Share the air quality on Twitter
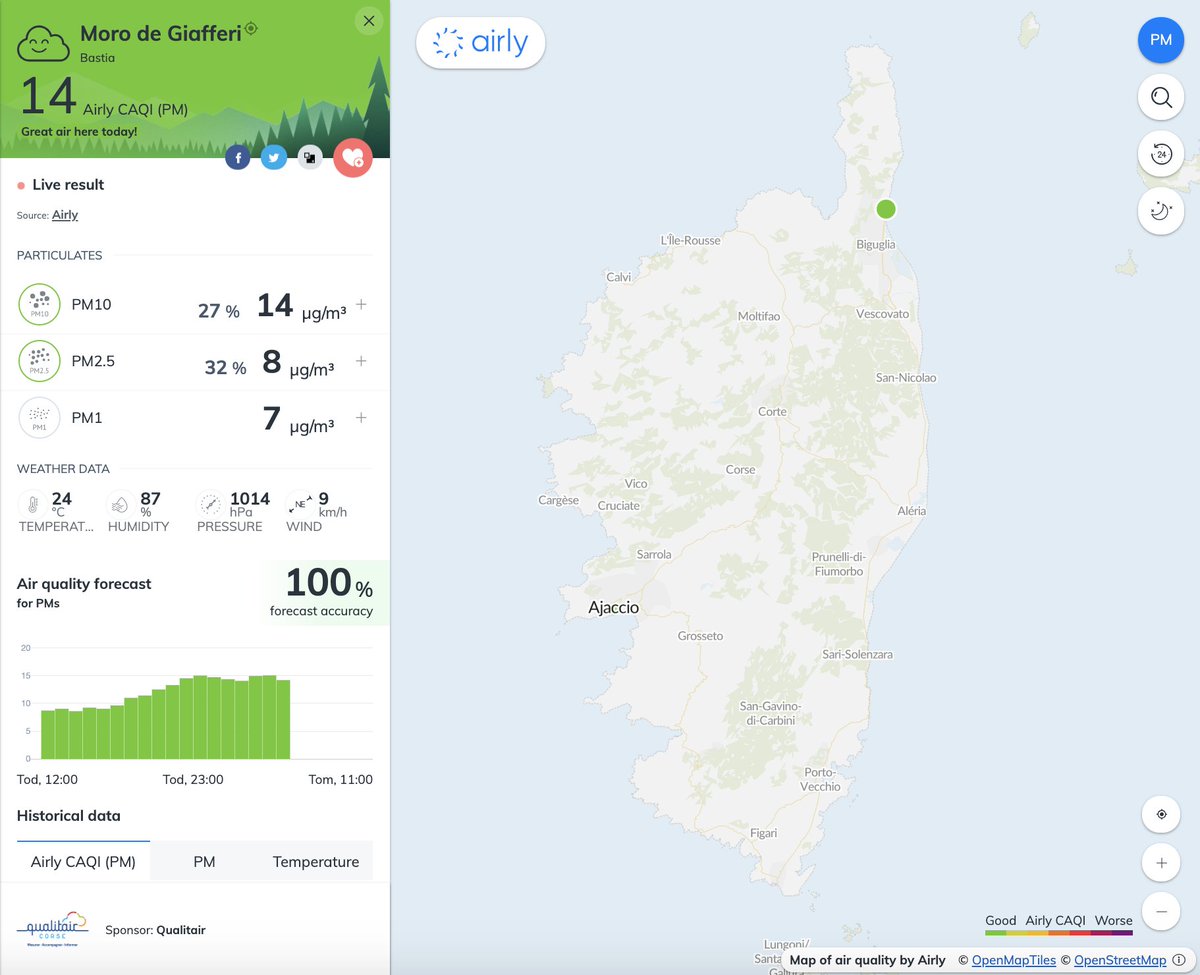The height and width of the screenshot is (975, 1200). tap(273, 157)
